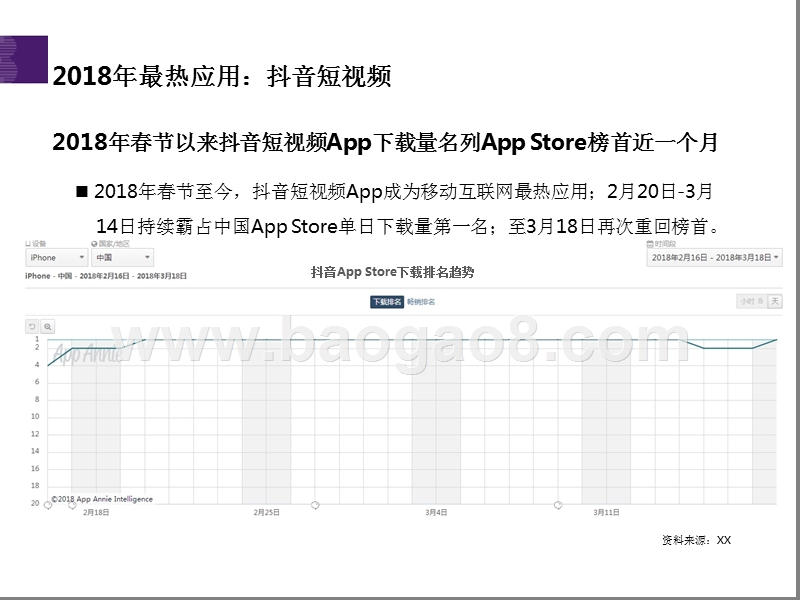The height and width of the screenshot is (600, 800).
Task: Click the y-axis label 14
Action: [x=35, y=451]
